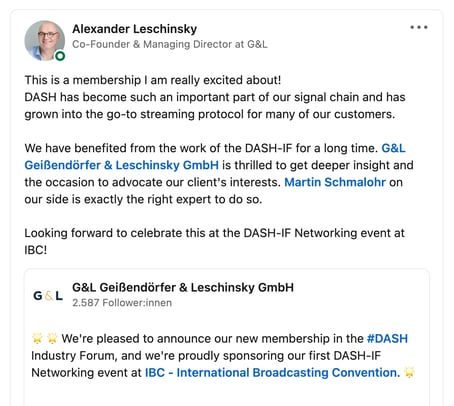Click the G&L company logo icon
The height and width of the screenshot is (406, 454).
(48, 296)
